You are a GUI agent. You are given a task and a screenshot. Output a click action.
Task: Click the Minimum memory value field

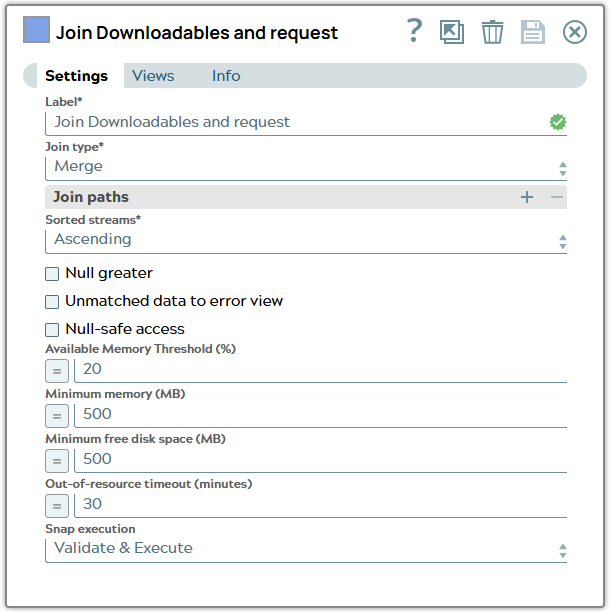tap(320, 415)
